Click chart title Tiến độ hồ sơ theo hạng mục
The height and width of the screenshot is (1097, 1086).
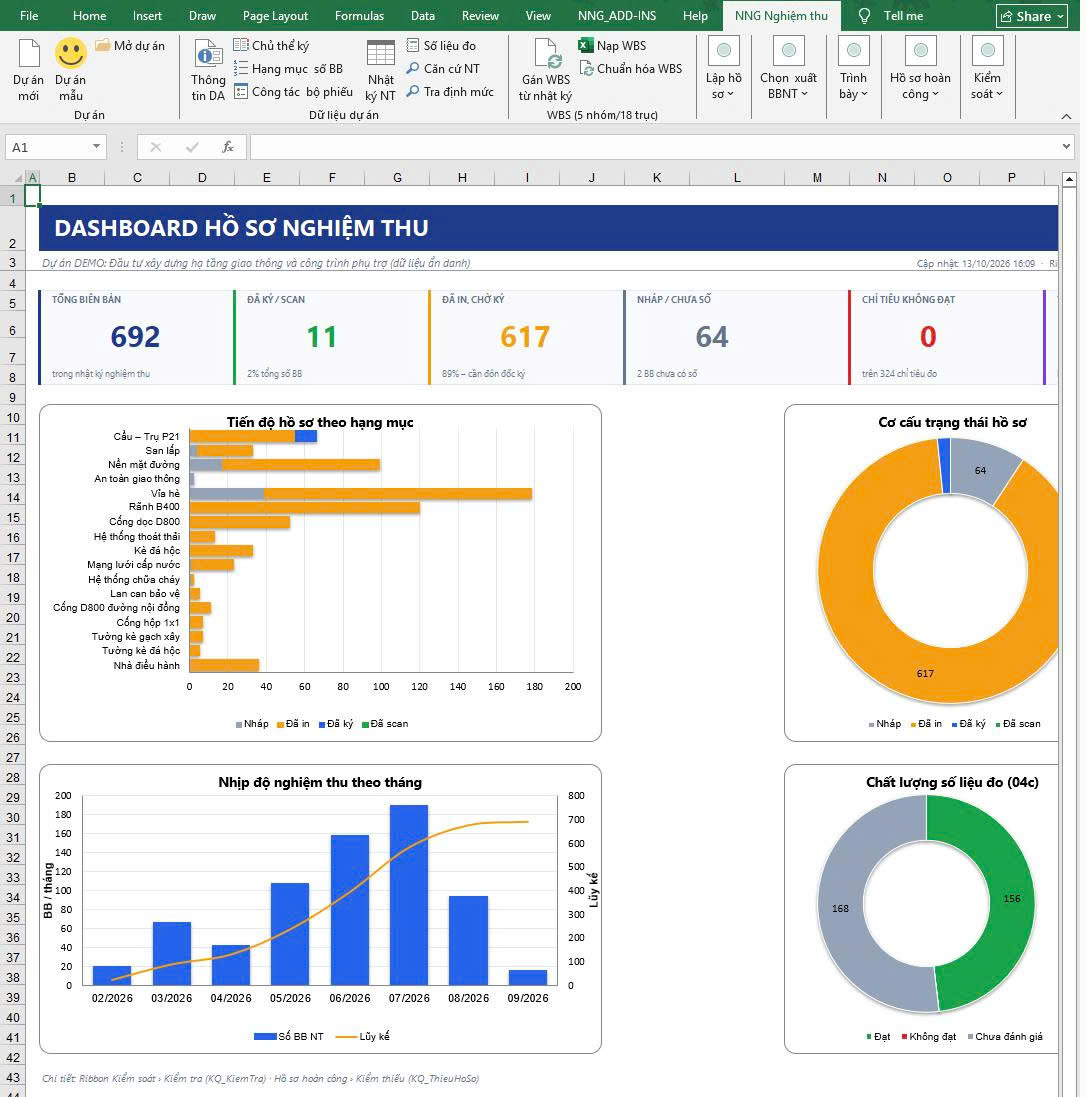pyautogui.click(x=320, y=422)
